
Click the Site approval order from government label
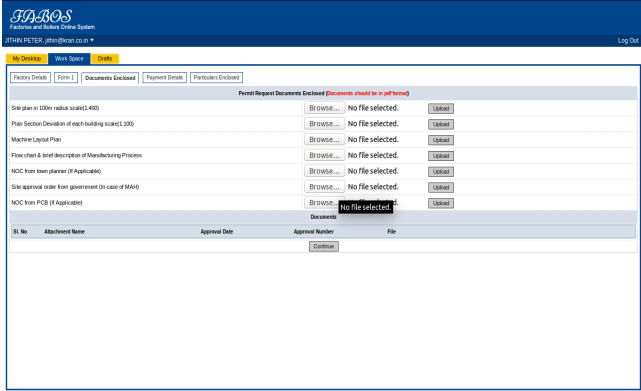click(x=75, y=187)
